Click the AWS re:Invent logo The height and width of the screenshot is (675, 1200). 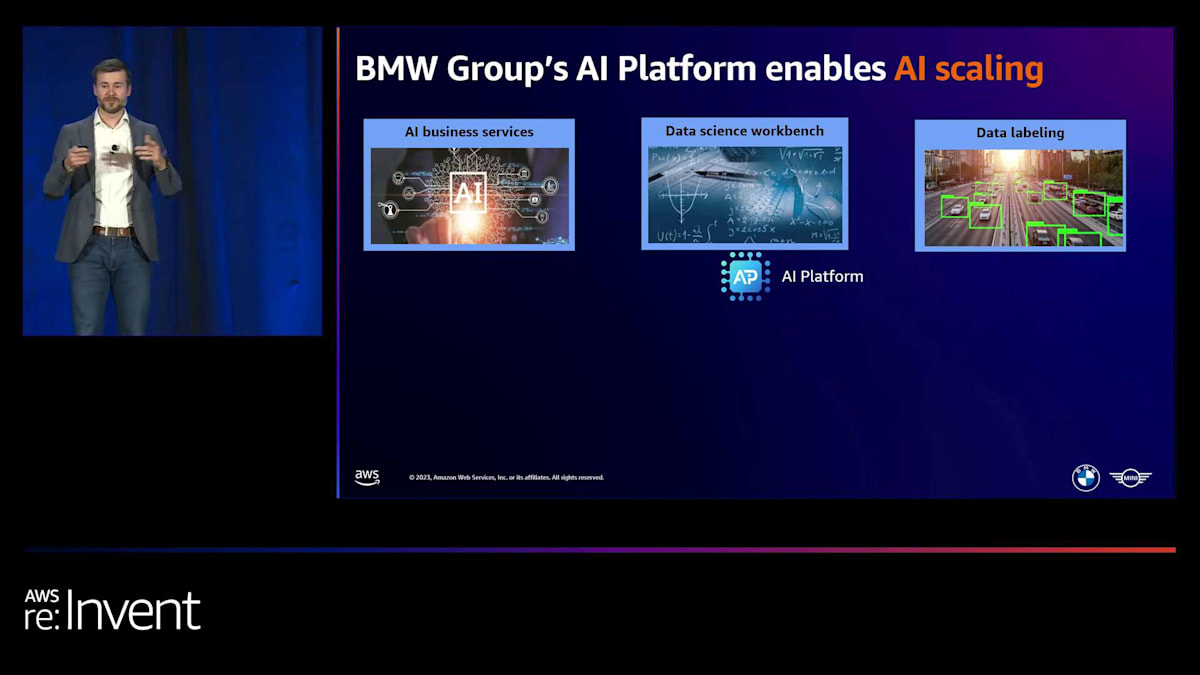[x=112, y=609]
